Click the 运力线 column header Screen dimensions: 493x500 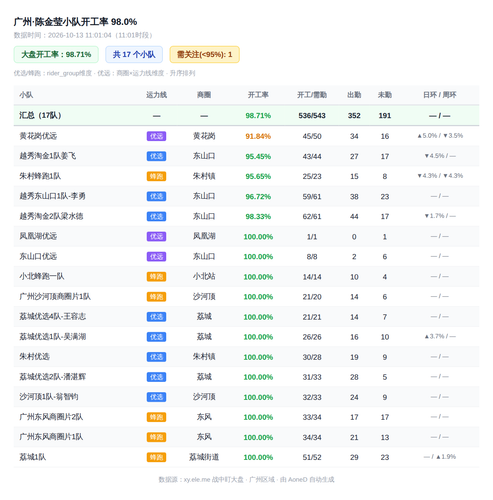(x=156, y=95)
